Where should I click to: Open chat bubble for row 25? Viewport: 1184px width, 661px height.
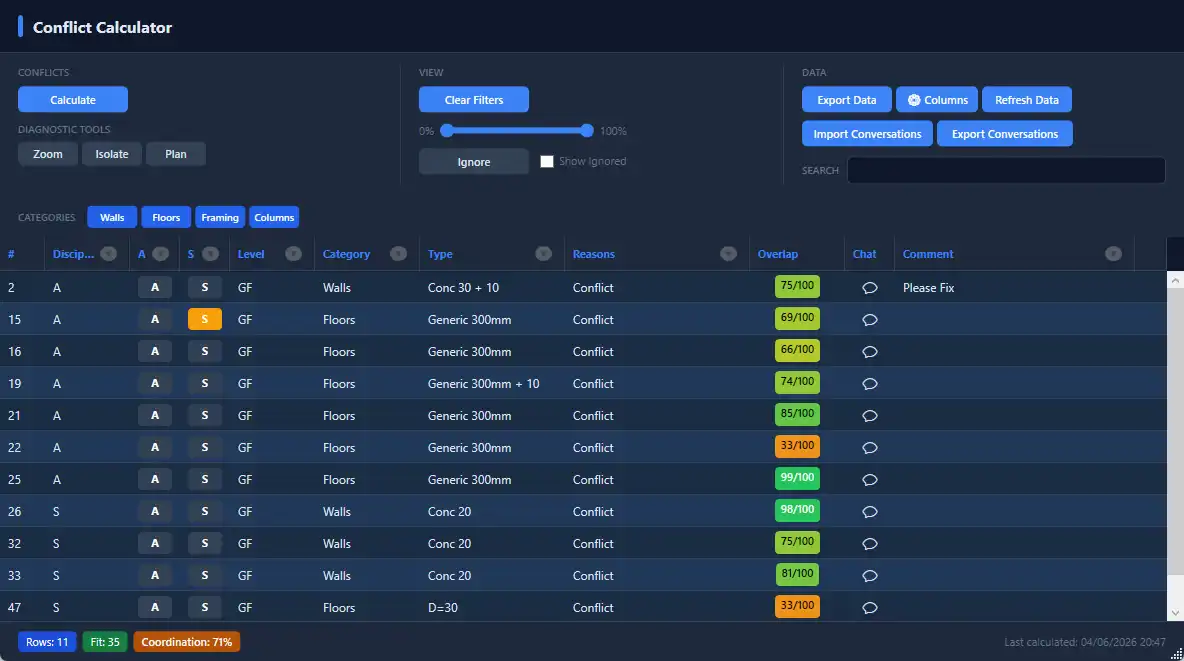(870, 480)
